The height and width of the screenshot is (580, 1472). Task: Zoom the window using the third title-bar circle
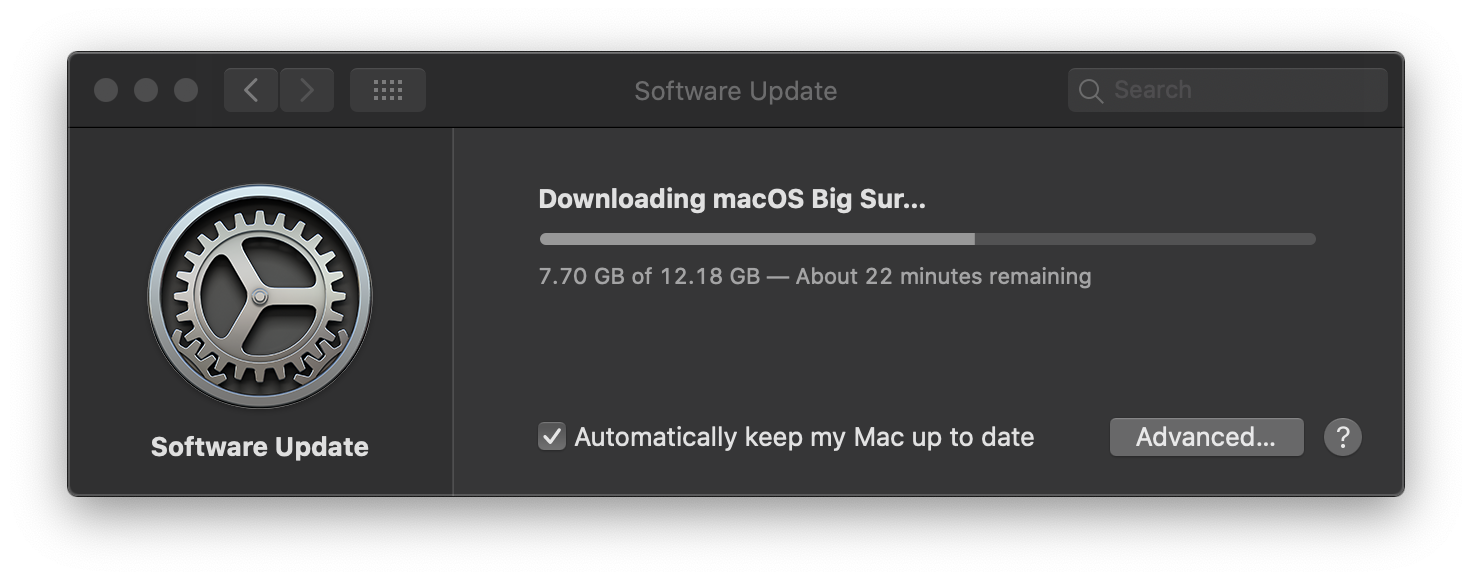click(x=186, y=90)
